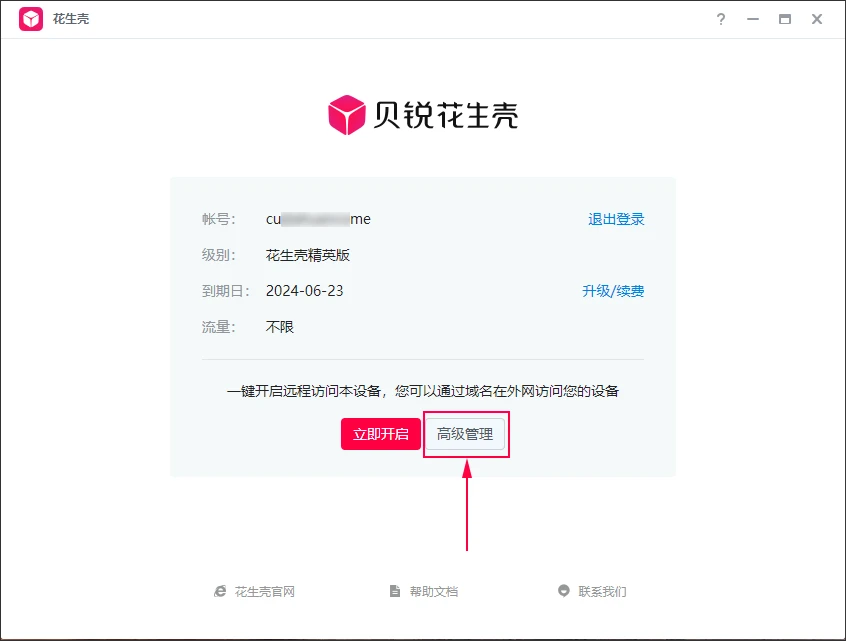Close the 花生壳 window

point(817,19)
